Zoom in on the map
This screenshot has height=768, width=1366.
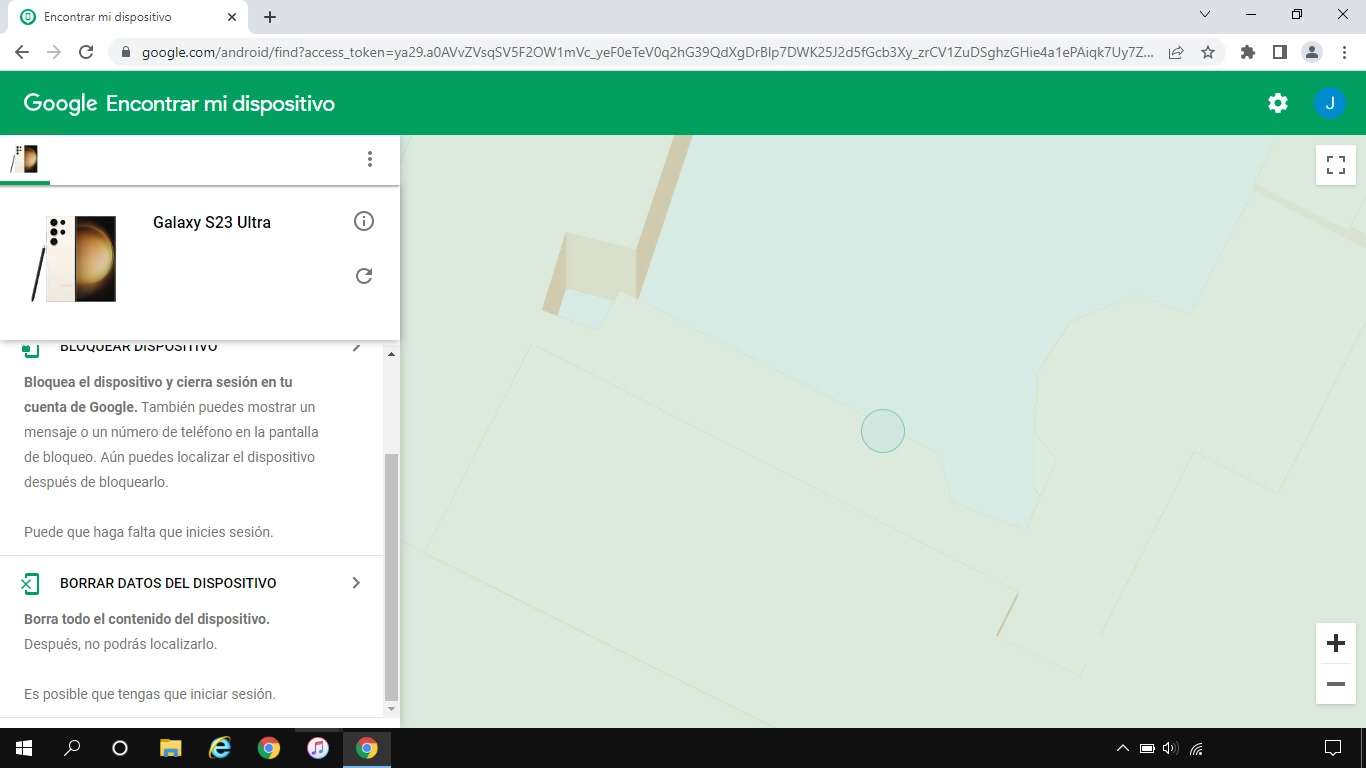[1335, 643]
